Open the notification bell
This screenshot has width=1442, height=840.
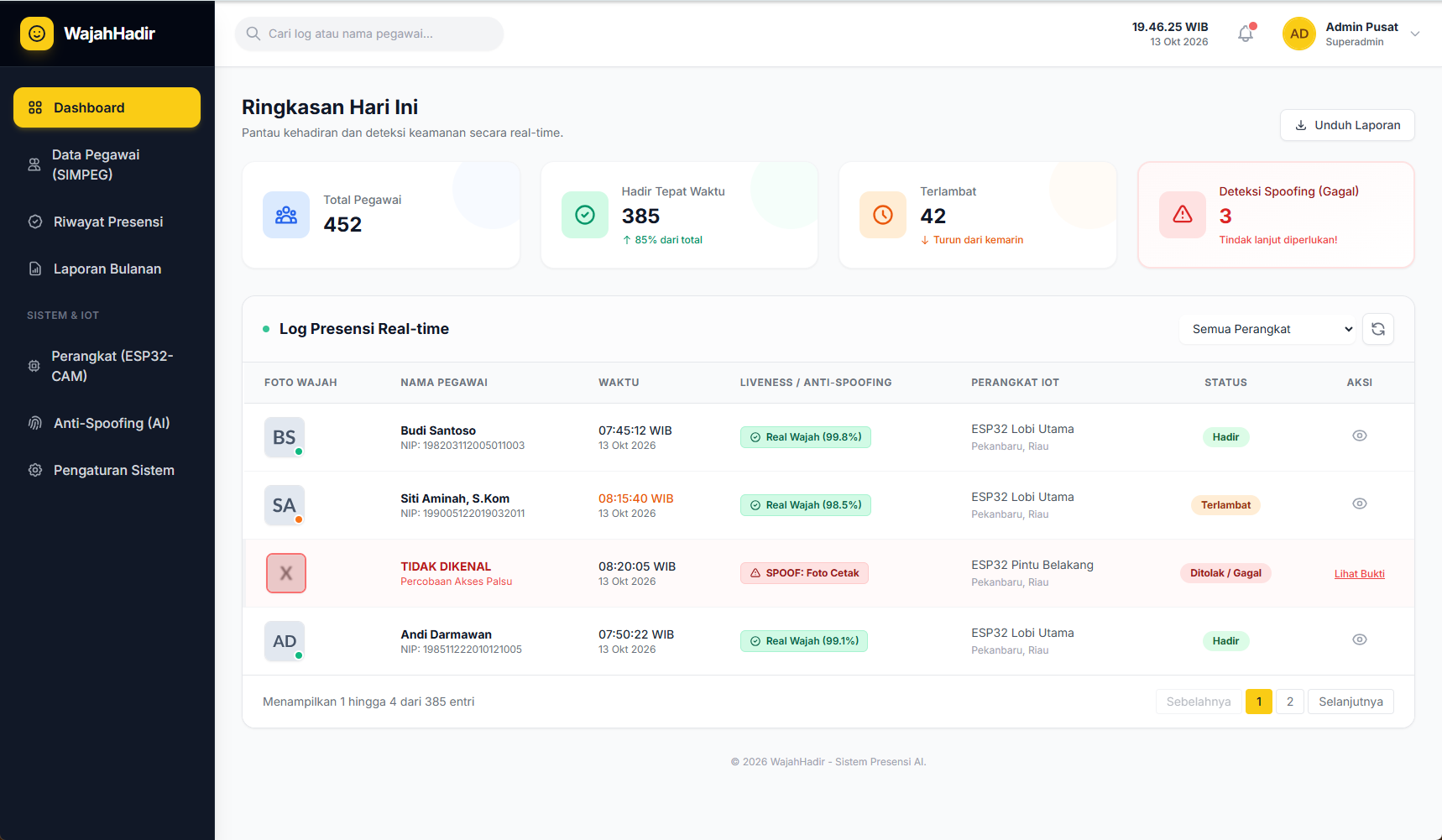coord(1246,34)
